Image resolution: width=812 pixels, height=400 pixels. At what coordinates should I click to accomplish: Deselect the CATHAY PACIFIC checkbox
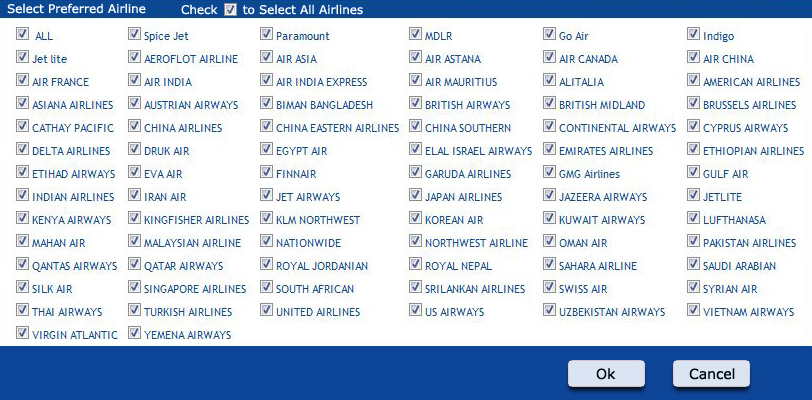click(x=22, y=127)
